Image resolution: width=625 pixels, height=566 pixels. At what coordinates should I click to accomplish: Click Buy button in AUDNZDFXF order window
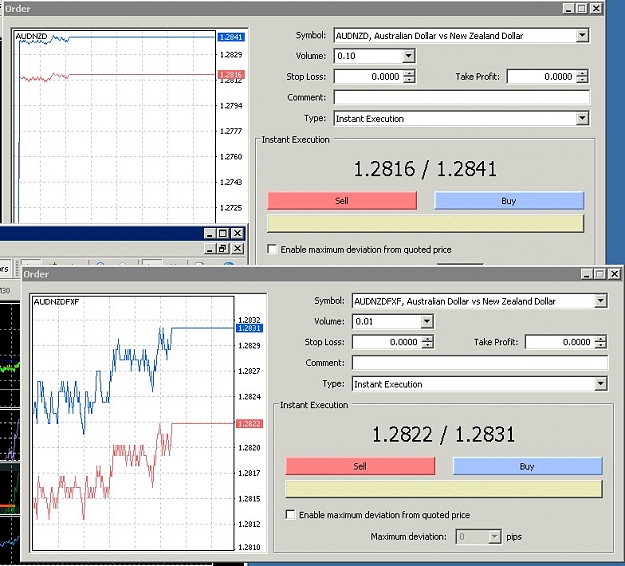527,466
